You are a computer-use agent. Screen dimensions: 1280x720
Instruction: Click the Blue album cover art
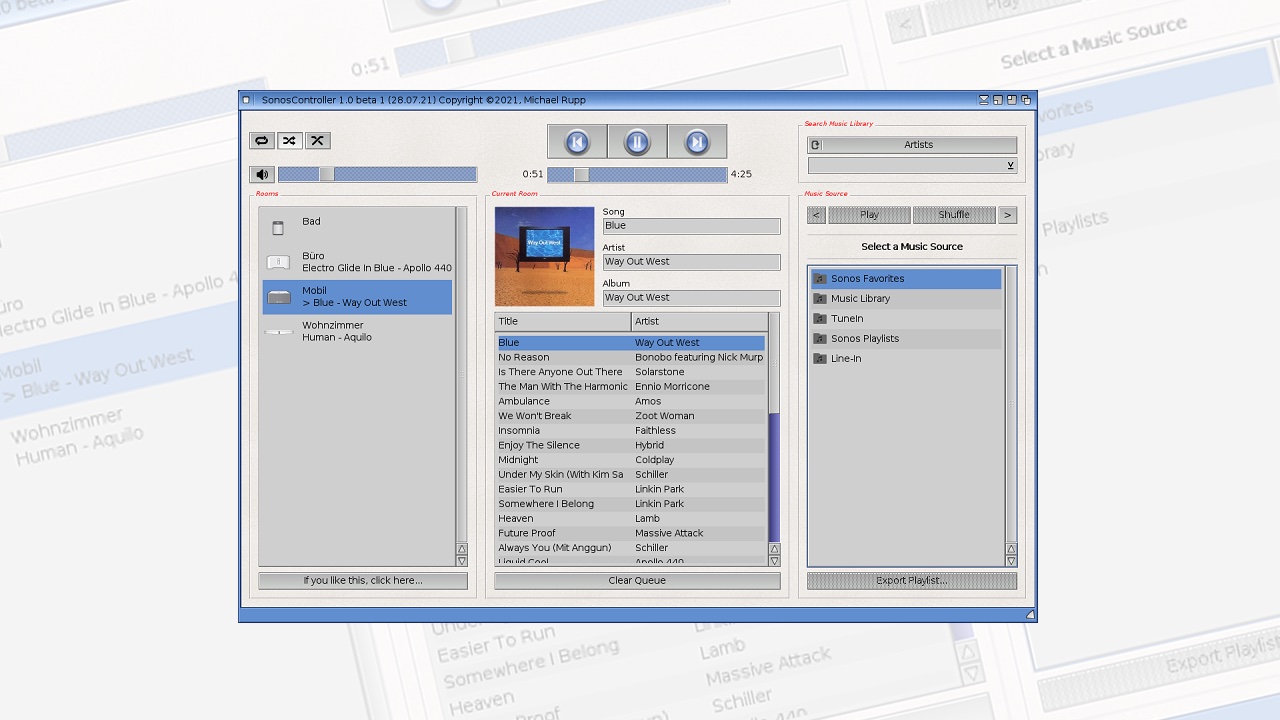point(544,256)
